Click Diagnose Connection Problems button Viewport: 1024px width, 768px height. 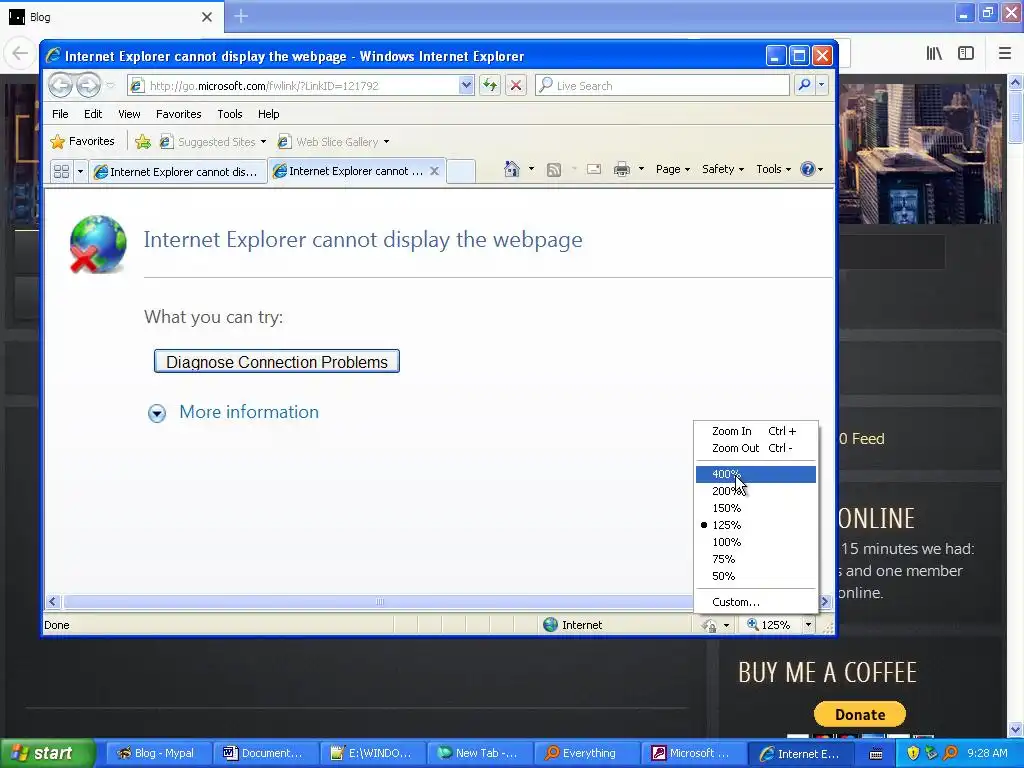pos(277,361)
